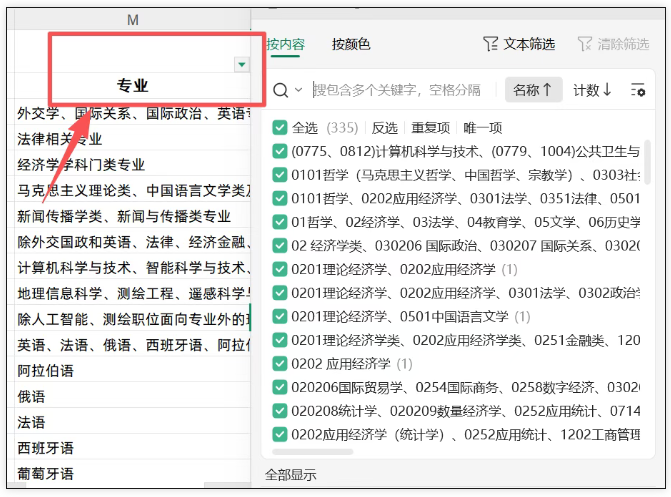Click the 清除筛选 clear filter icon

(x=585, y=44)
